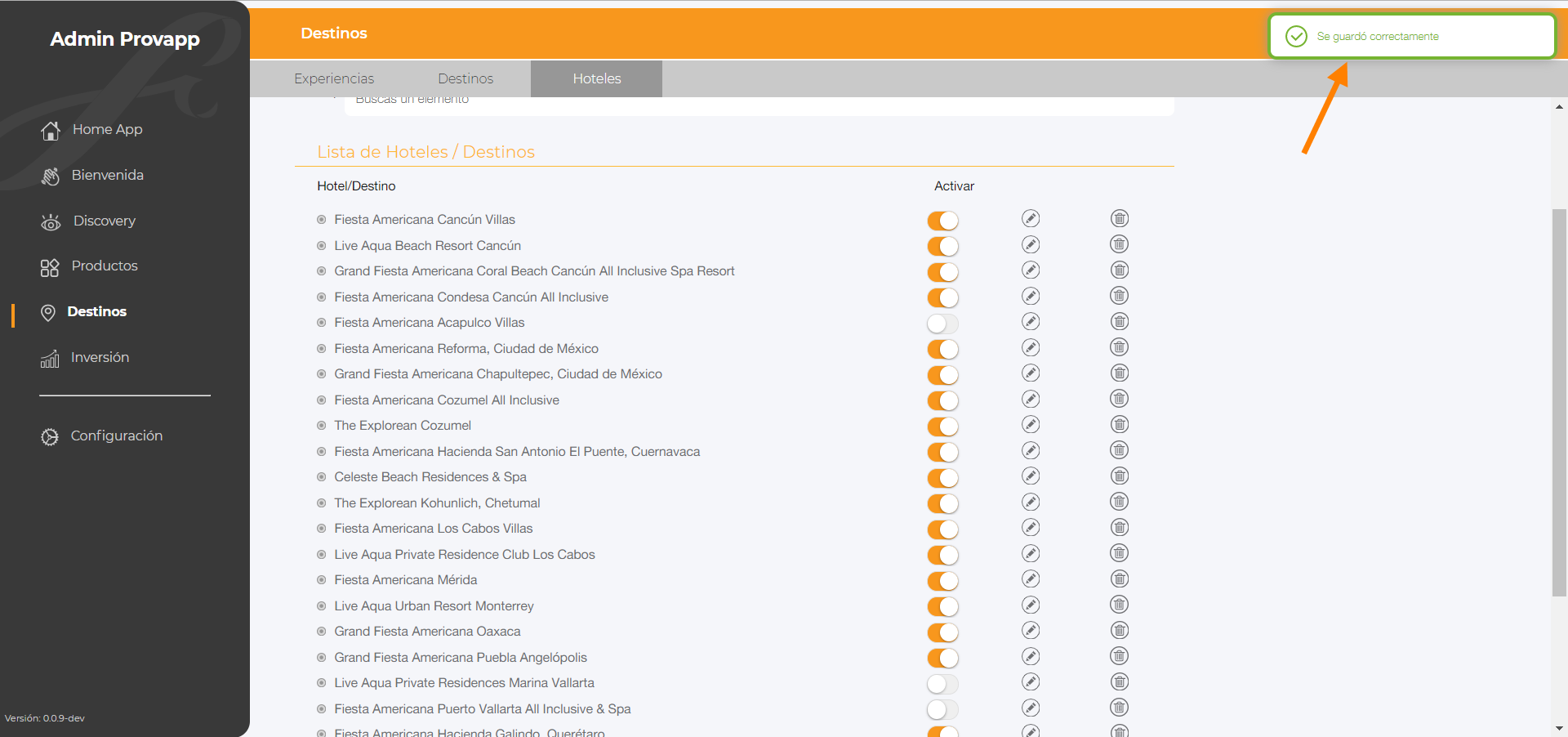The width and height of the screenshot is (1568, 737).
Task: Click the Activar column header
Action: 954,186
